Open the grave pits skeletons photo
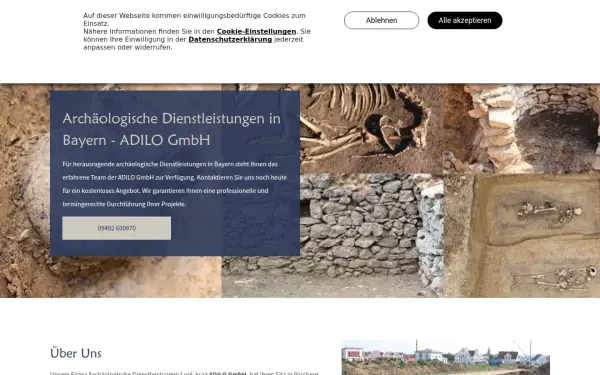The image size is (600, 375). point(522,236)
